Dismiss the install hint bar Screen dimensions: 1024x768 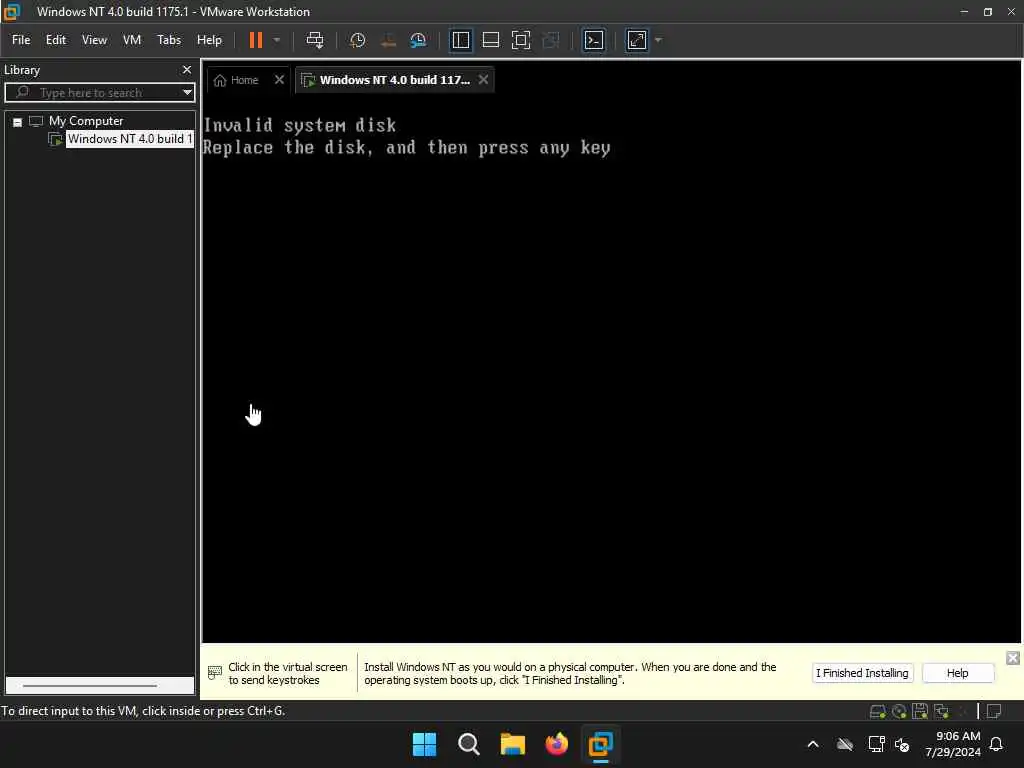[x=1012, y=658]
